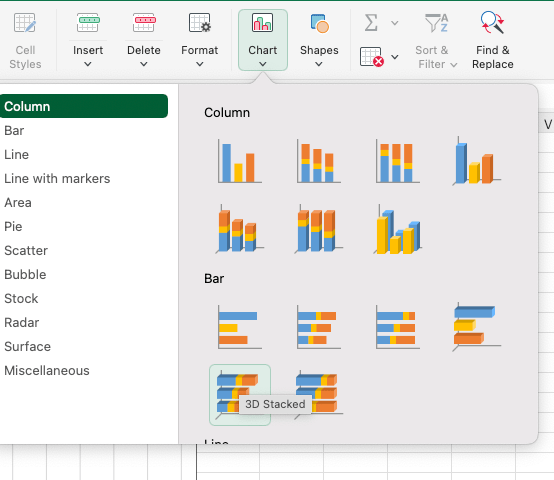The width and height of the screenshot is (554, 480).
Task: Open the Shapes dropdown
Action: 319,40
